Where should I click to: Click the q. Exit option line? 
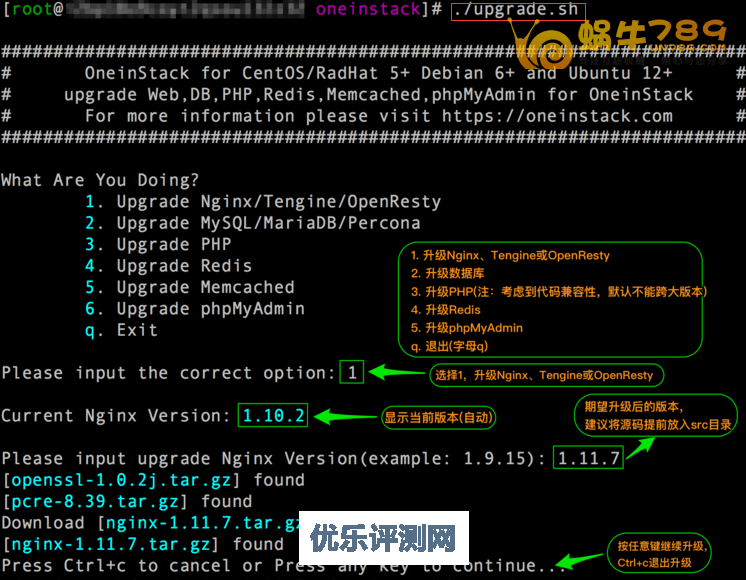coord(121,330)
